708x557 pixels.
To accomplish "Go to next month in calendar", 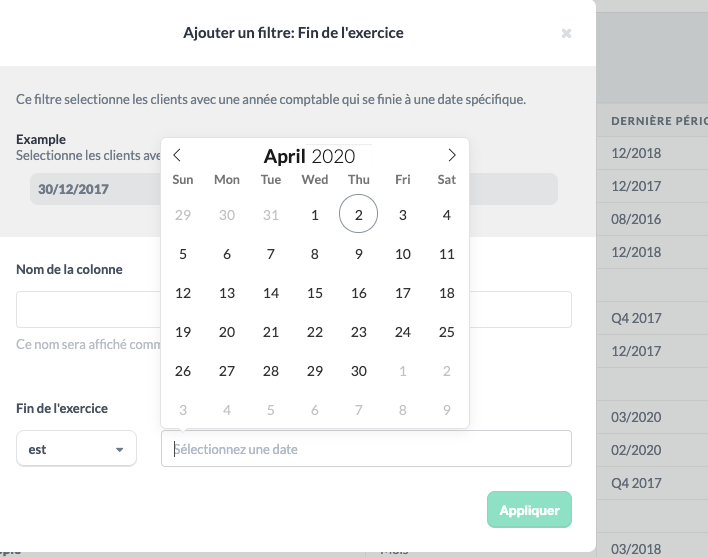I will 452,155.
